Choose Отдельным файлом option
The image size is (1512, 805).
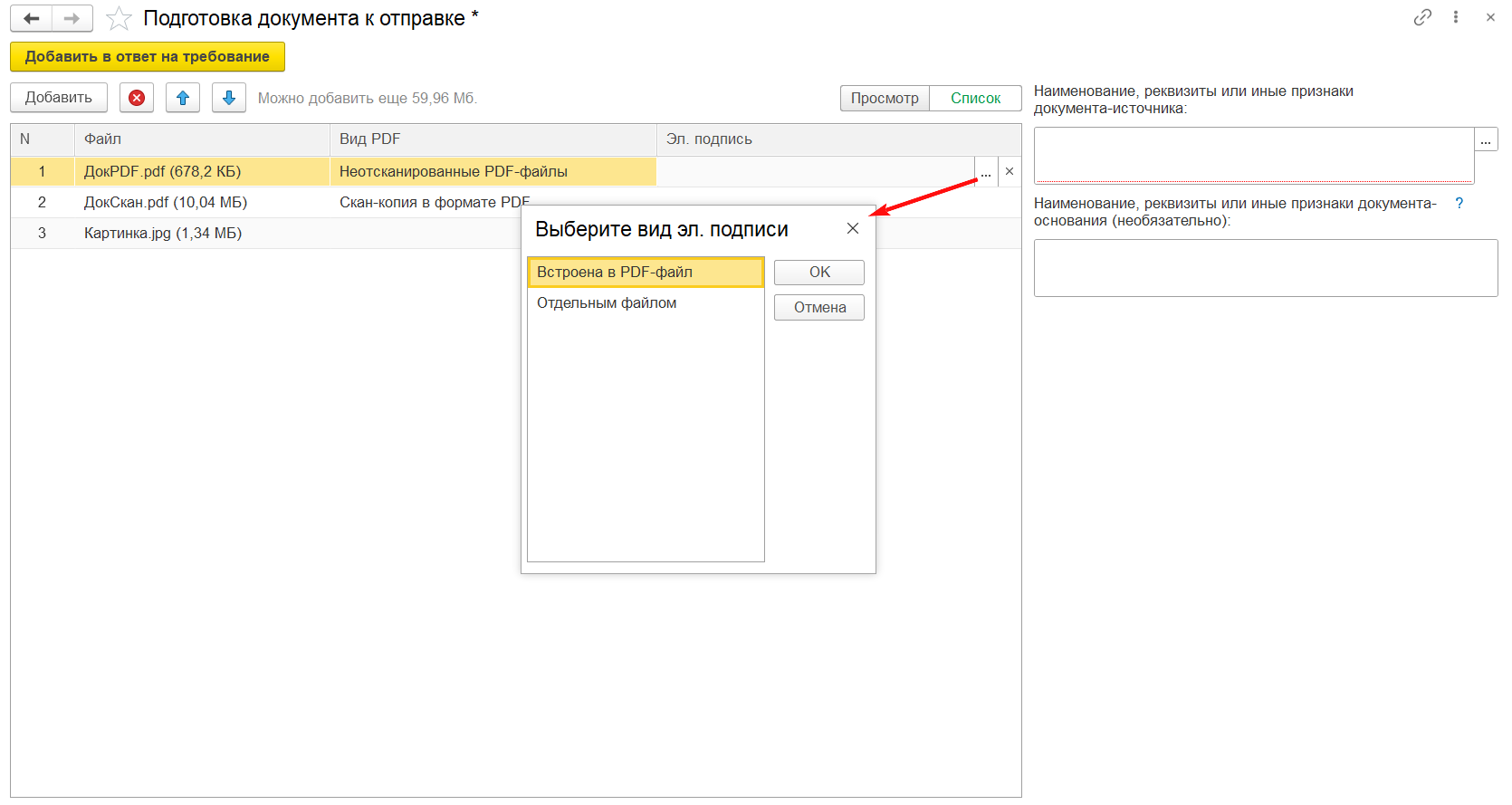pos(646,303)
